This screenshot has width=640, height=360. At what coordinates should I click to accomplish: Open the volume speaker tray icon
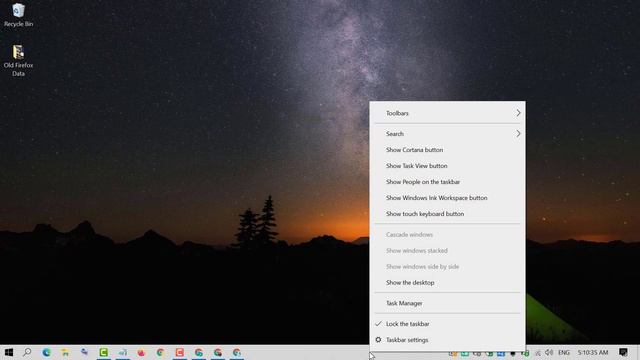pyautogui.click(x=549, y=352)
